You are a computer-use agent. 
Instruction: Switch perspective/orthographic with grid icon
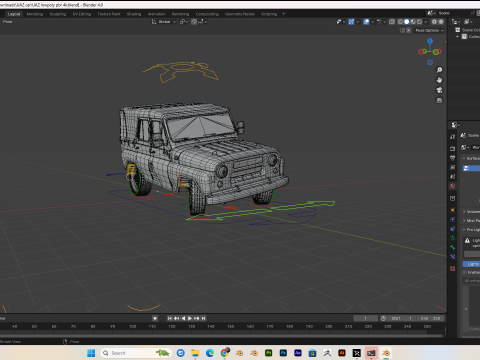(439, 100)
